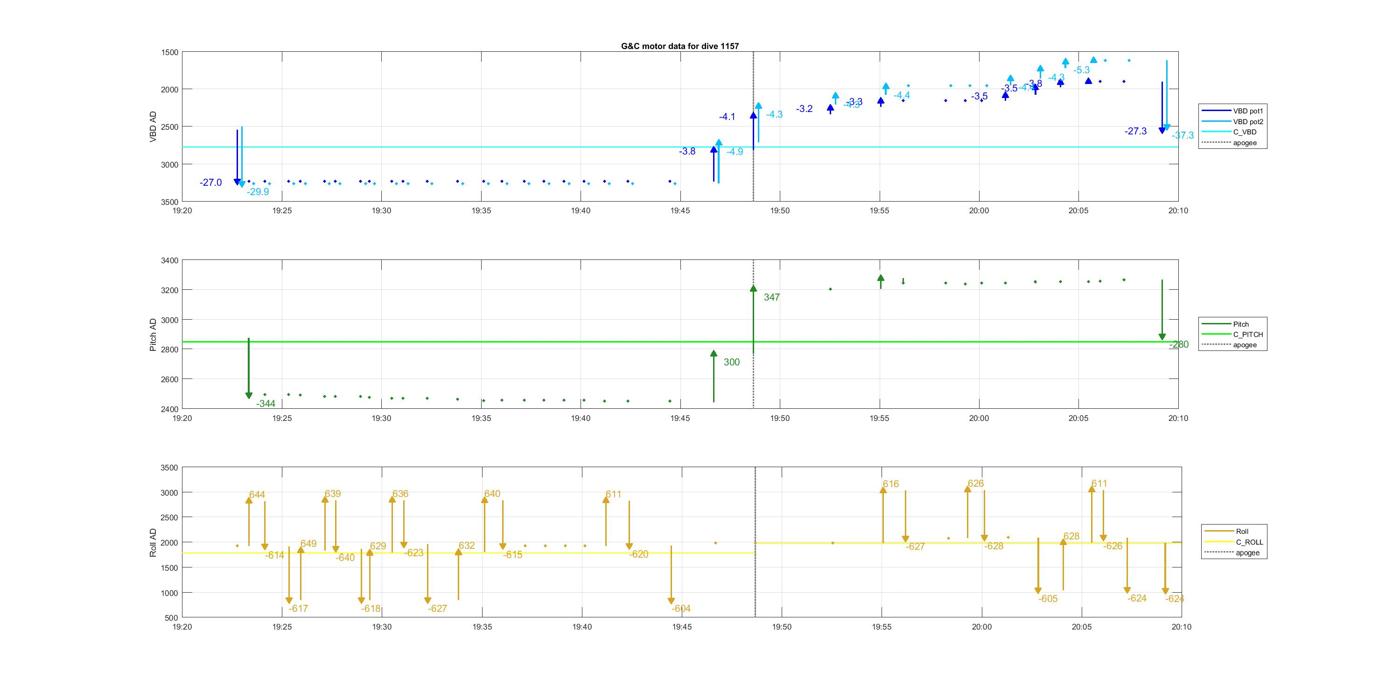Select the '-626' roll data label

pyautogui.click(x=1112, y=546)
